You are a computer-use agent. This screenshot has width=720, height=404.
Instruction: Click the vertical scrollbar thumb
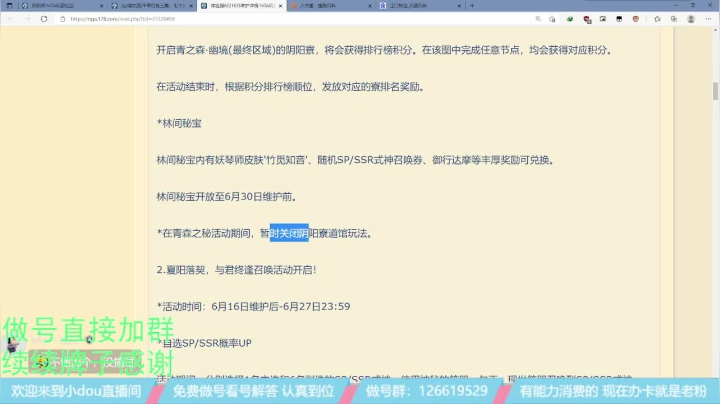click(x=715, y=91)
